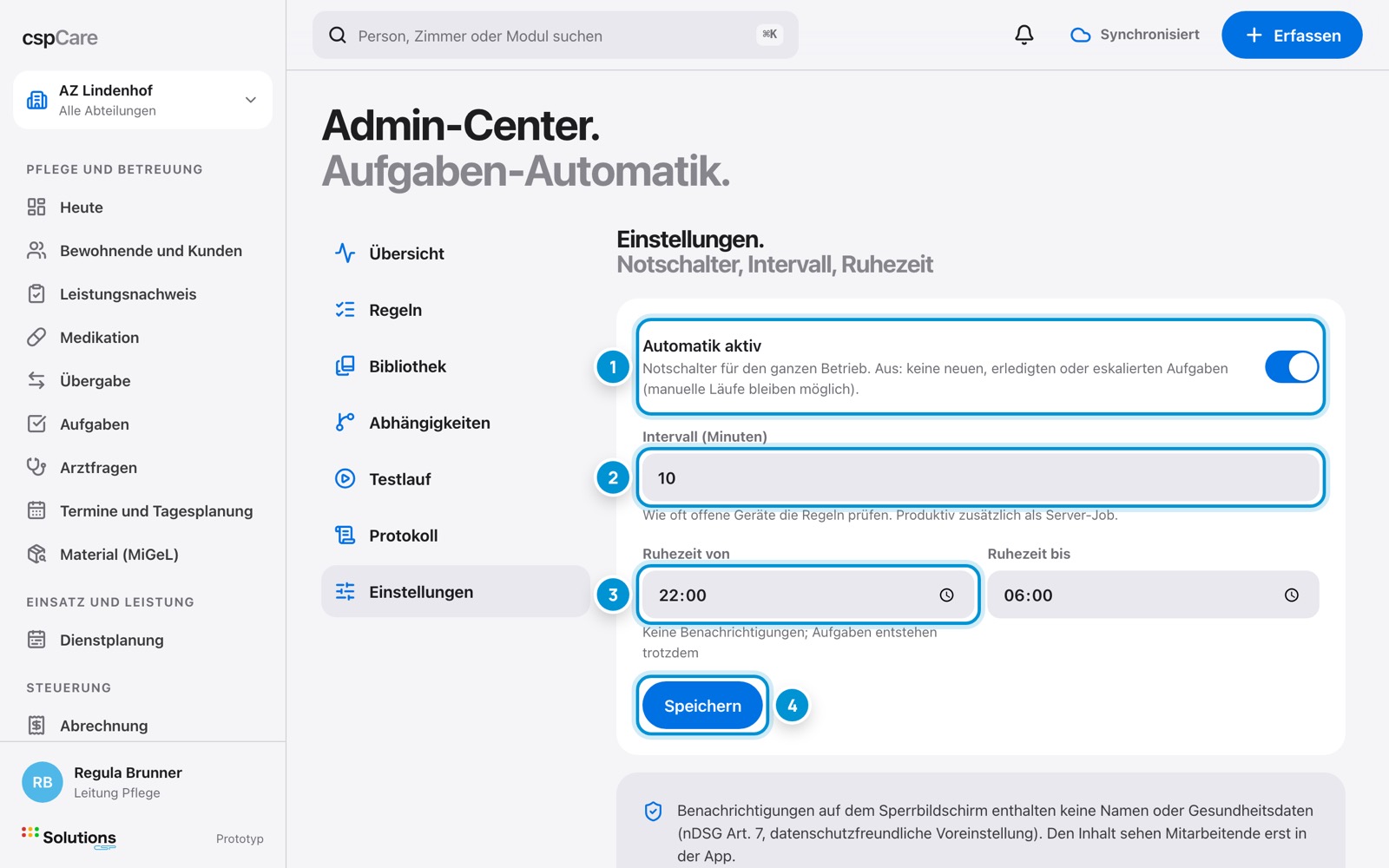This screenshot has width=1389, height=868.
Task: Focus the Person, Zimmer oder Modul search box
Action: [556, 35]
